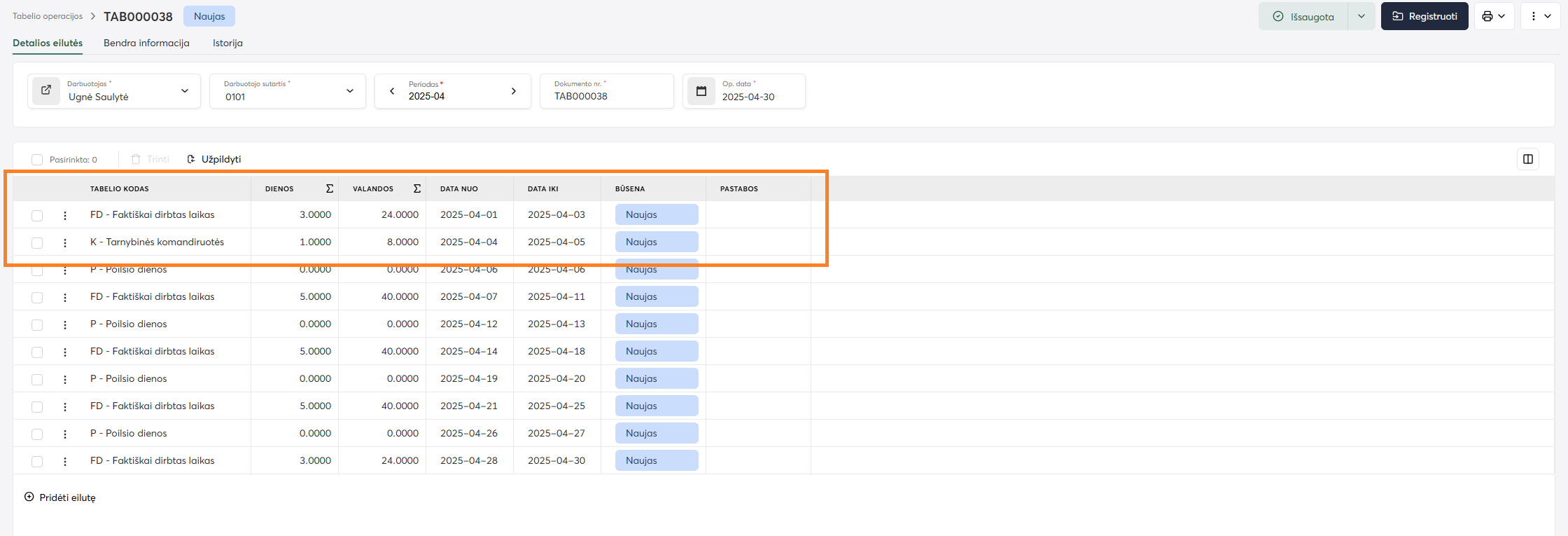1568x536 pixels.
Task: Open dropdown arrow next to Išsaugota
Action: (x=1361, y=16)
